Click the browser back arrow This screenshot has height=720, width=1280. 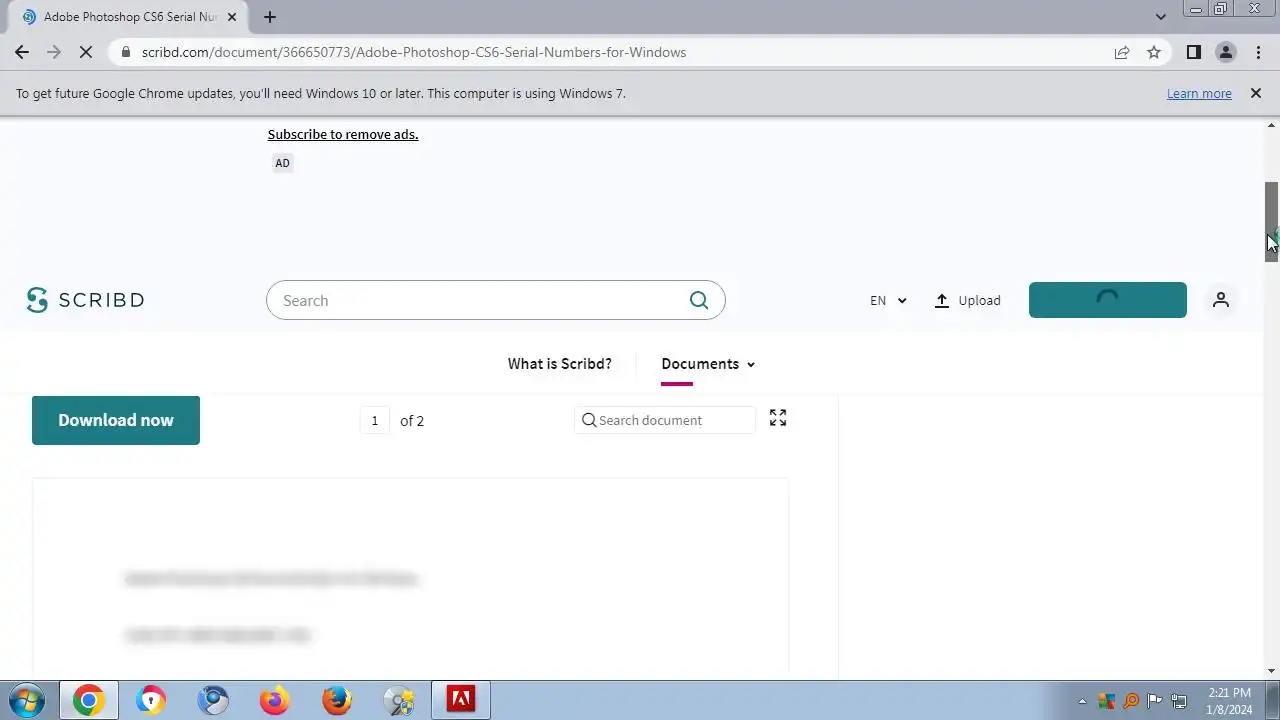[x=22, y=52]
